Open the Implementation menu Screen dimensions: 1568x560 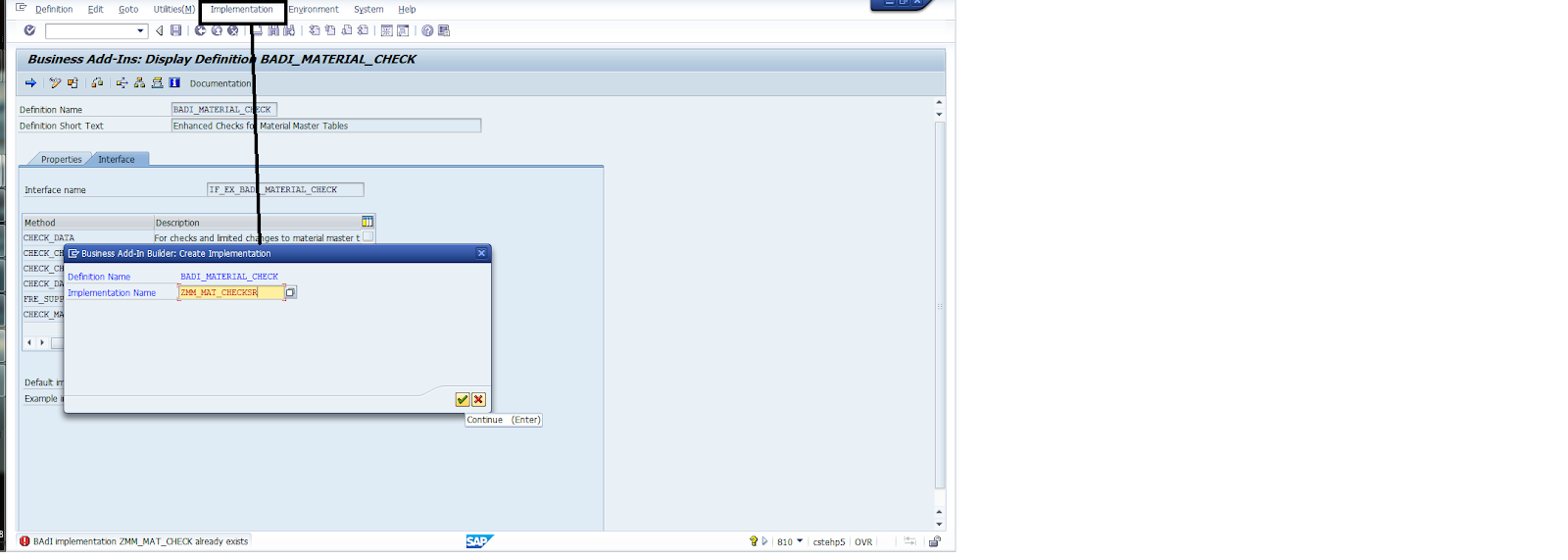coord(241,9)
